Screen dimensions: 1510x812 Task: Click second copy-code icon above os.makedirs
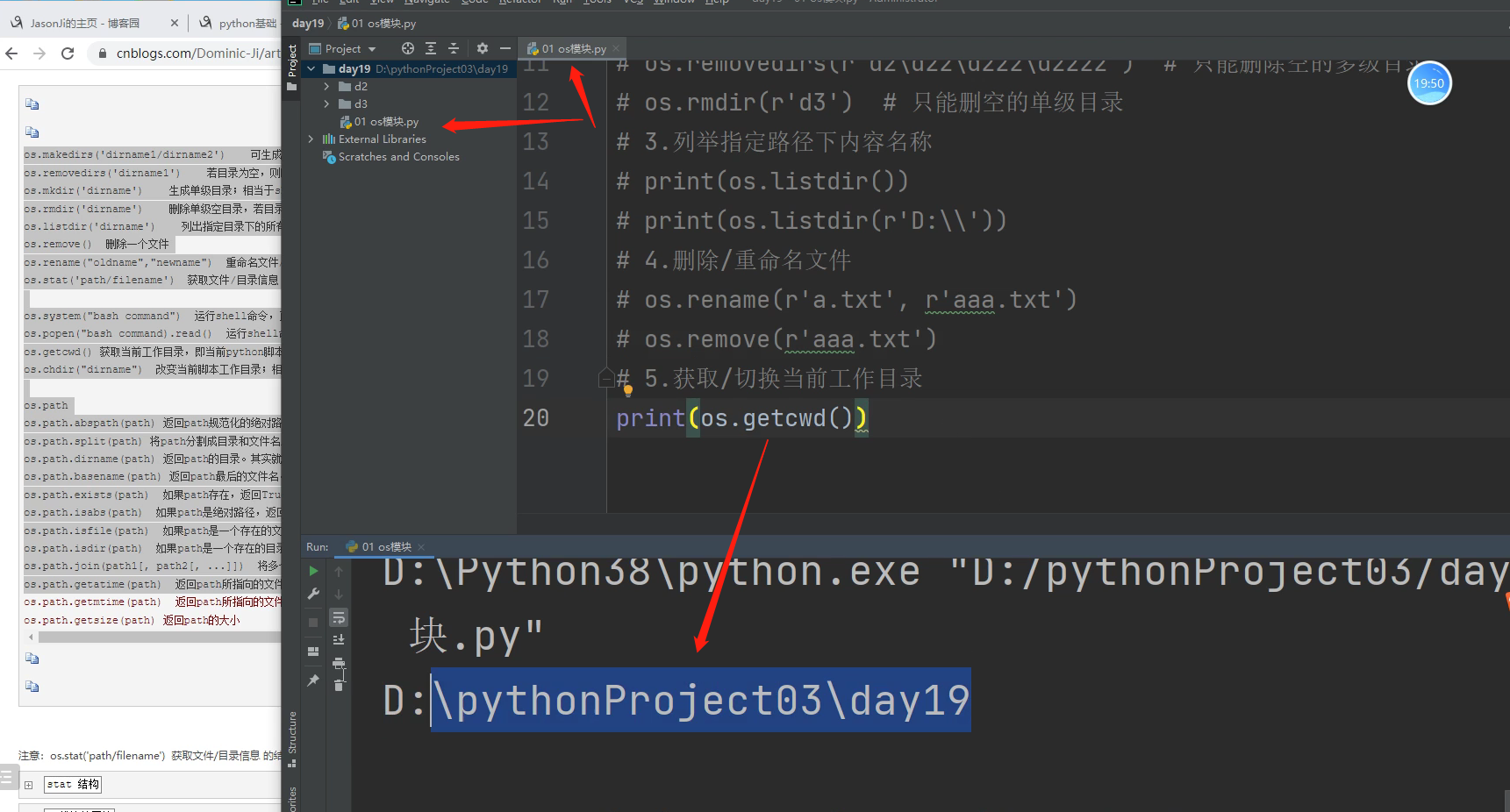[32, 132]
